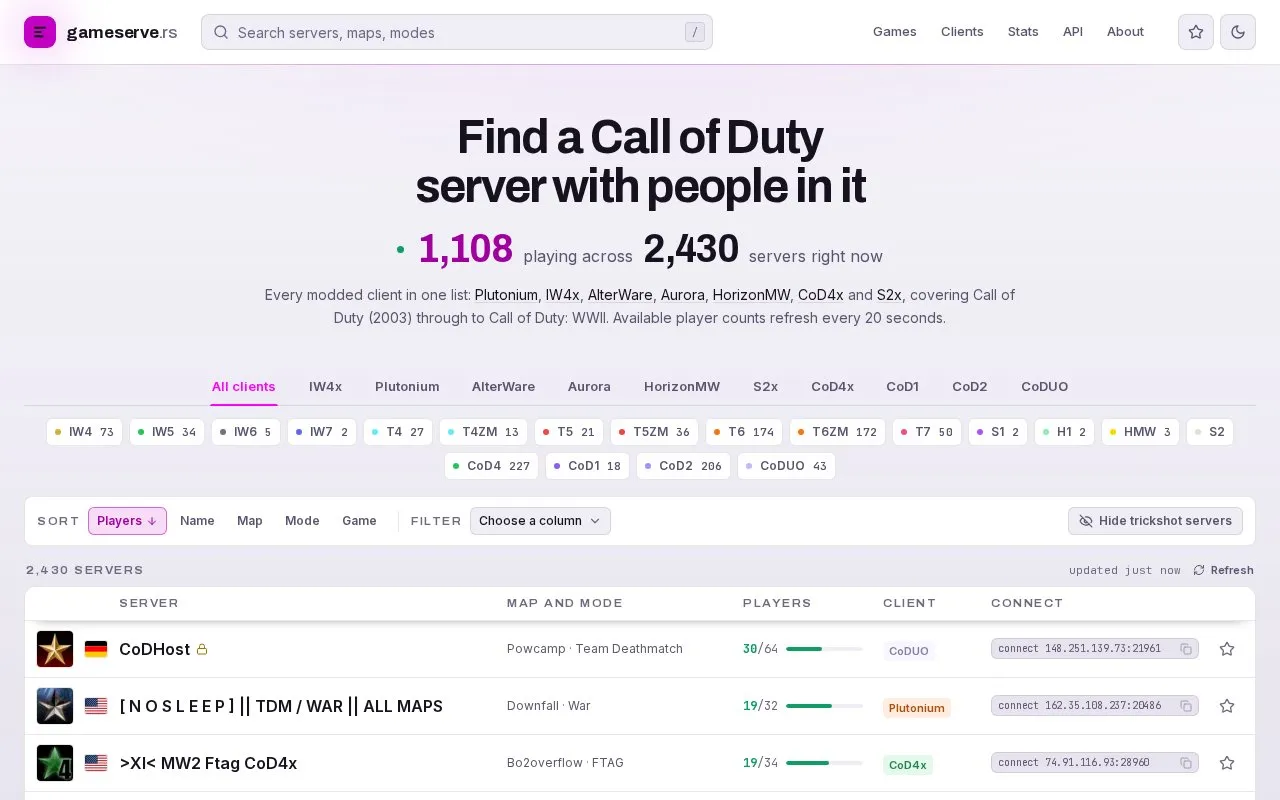This screenshot has width=1280, height=800.
Task: Click the CoDHost player count bar
Action: 824,649
